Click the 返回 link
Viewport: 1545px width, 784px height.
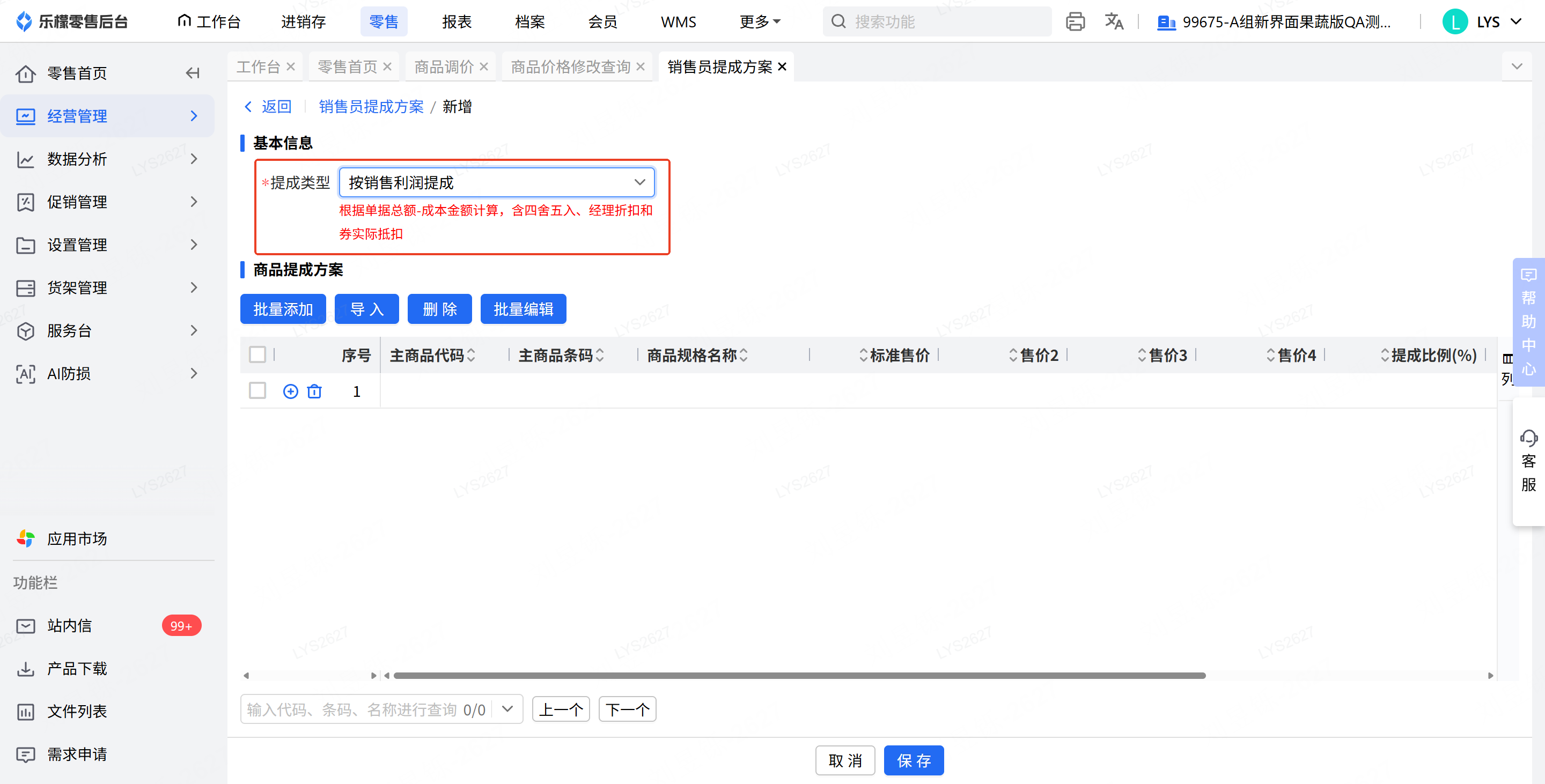(268, 107)
